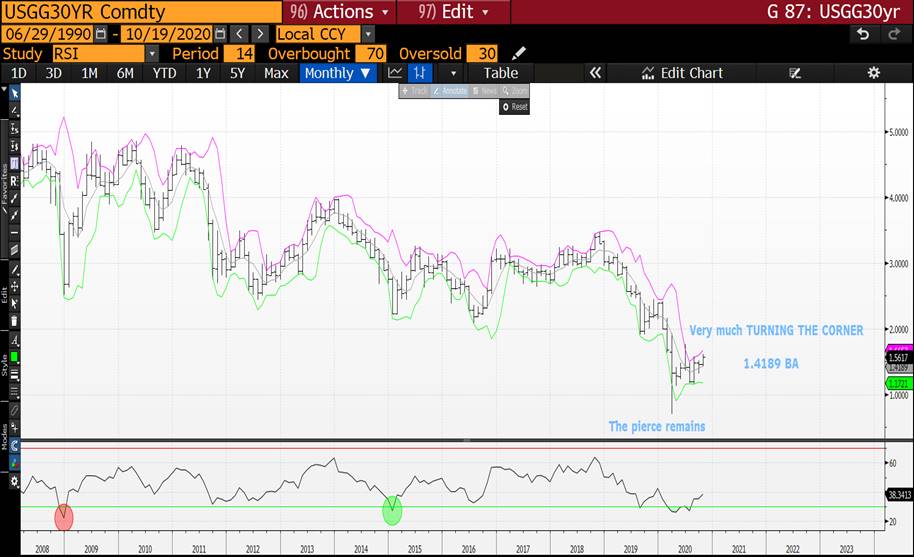The image size is (914, 557).
Task: Click the undo arrow icon
Action: pyautogui.click(x=863, y=34)
